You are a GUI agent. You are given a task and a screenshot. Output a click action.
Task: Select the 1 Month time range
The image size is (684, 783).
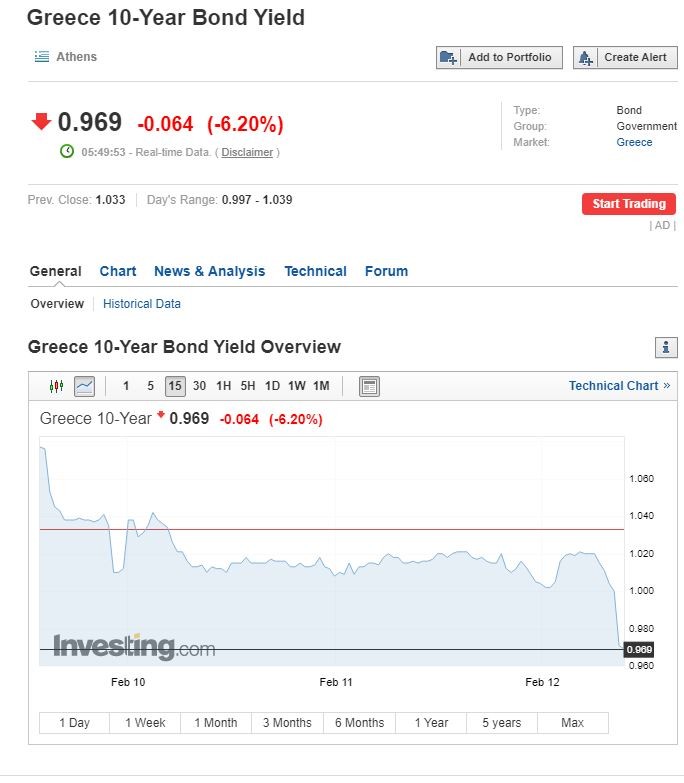(x=216, y=723)
